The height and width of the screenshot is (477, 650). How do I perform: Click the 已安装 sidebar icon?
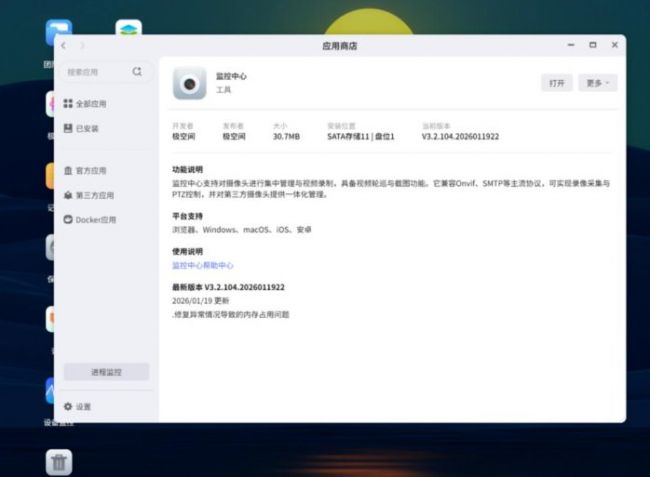67,128
